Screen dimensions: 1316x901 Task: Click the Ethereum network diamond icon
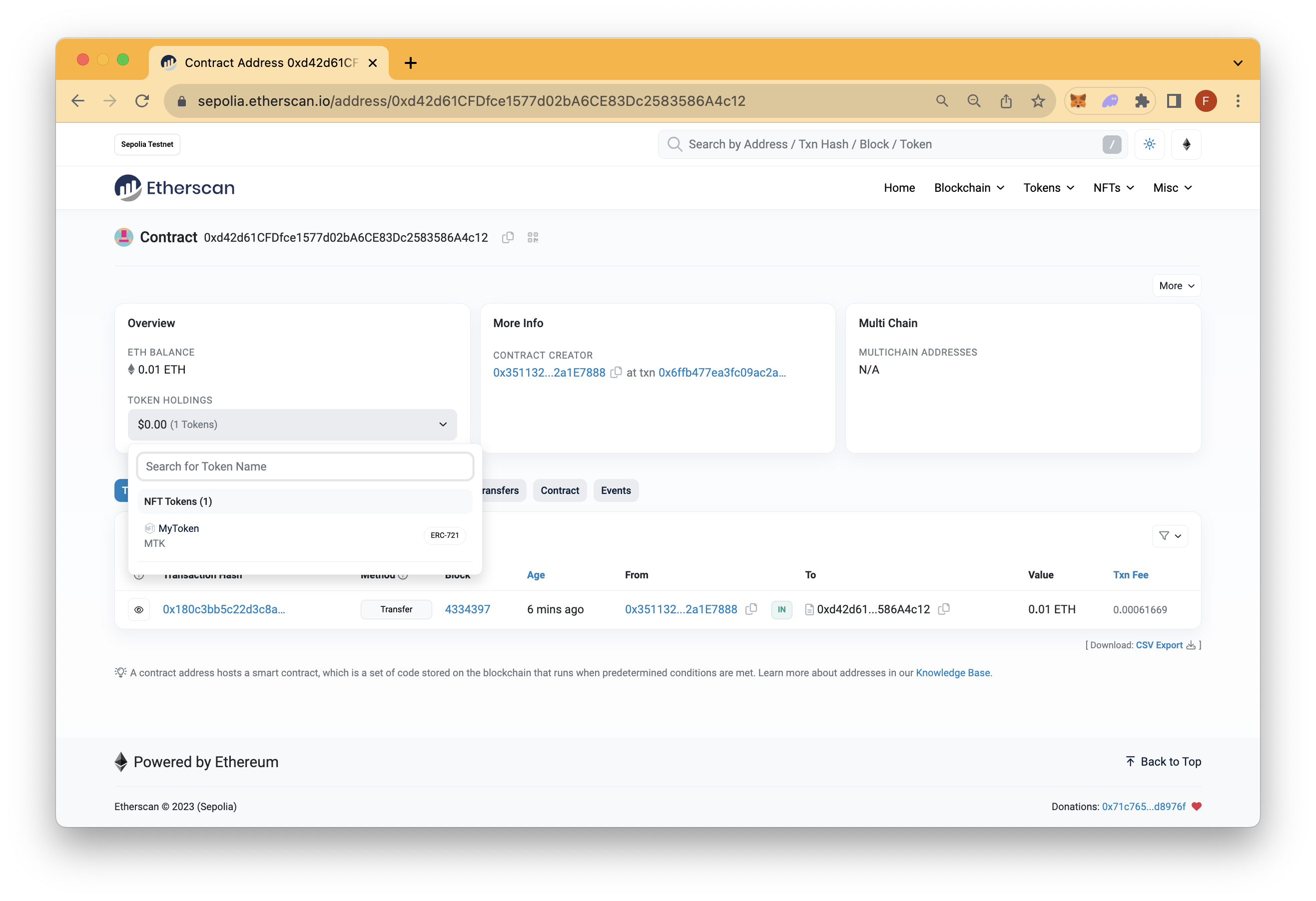pyautogui.click(x=1186, y=144)
